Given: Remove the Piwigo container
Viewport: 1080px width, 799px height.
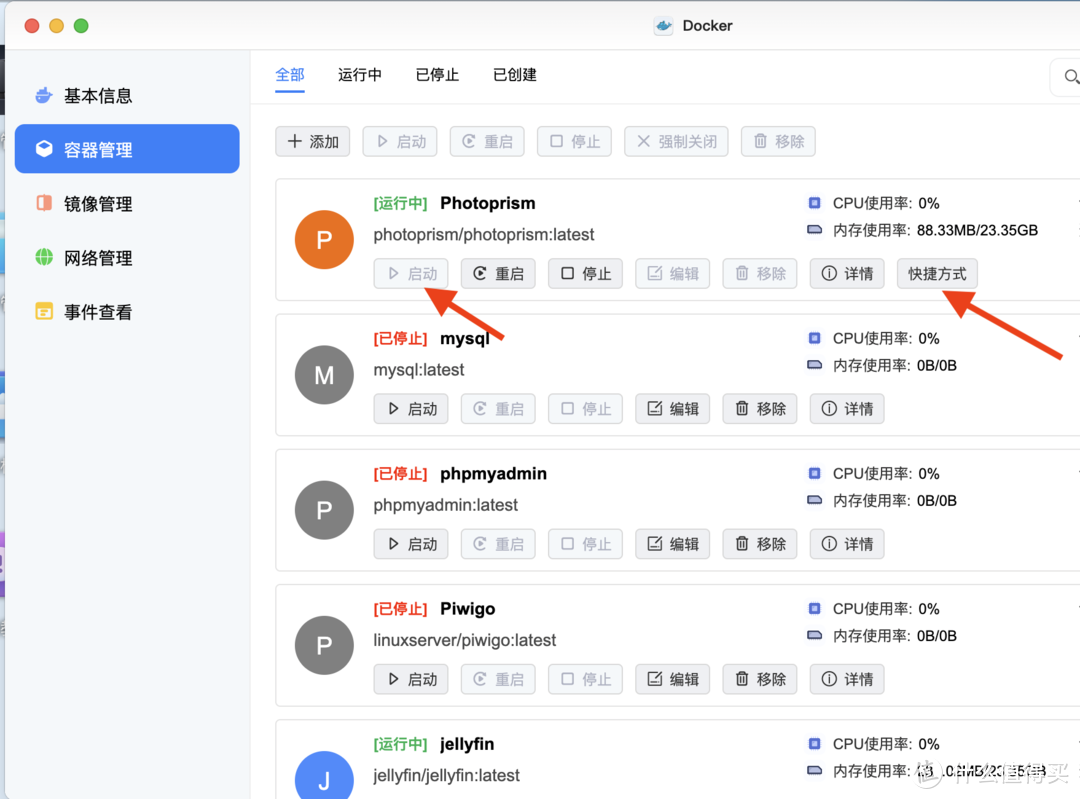Looking at the screenshot, I should tap(760, 678).
